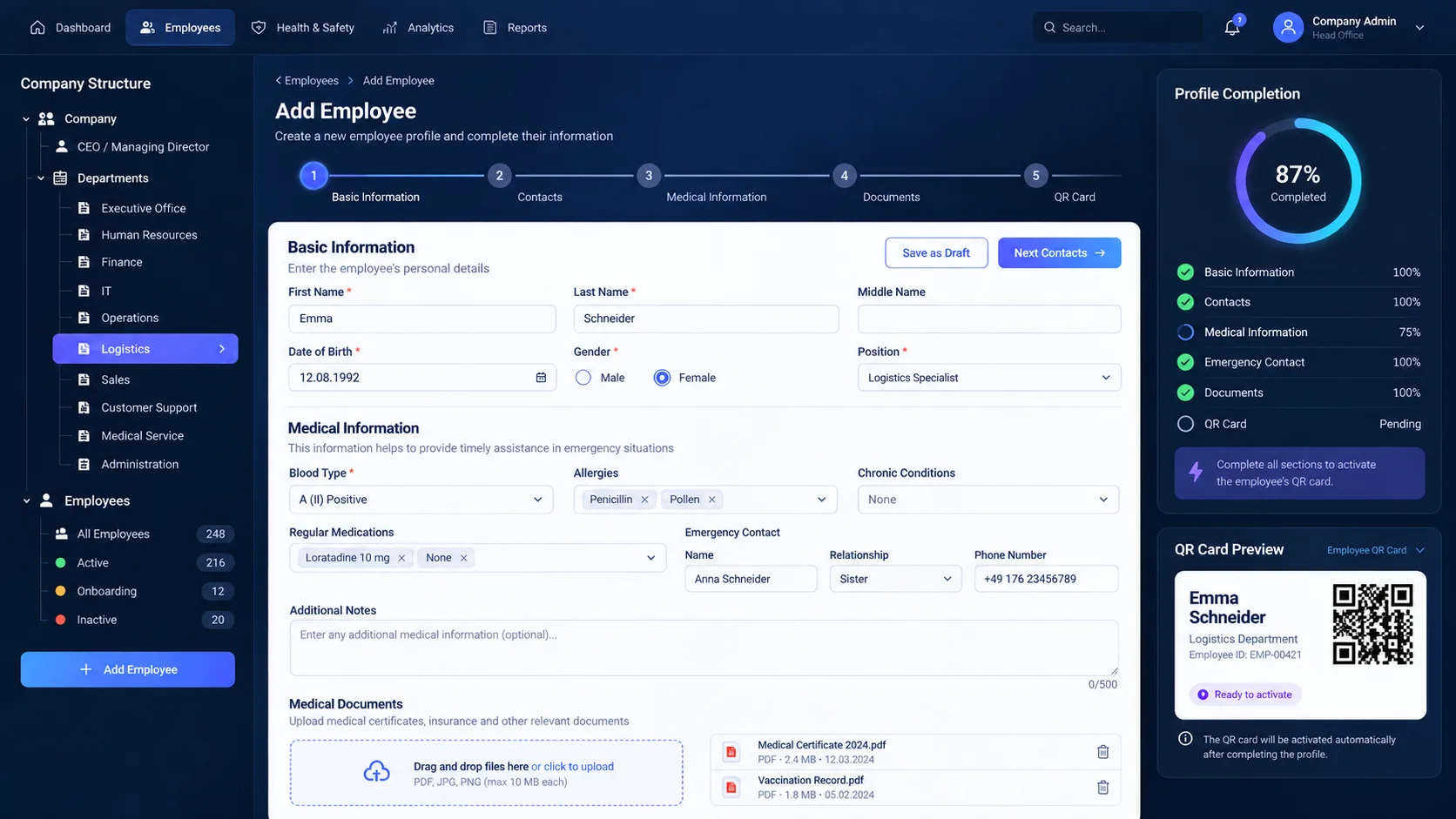The image size is (1456, 819).
Task: Delete Vaccination Record.pdf with trash icon
Action: coord(1102,788)
